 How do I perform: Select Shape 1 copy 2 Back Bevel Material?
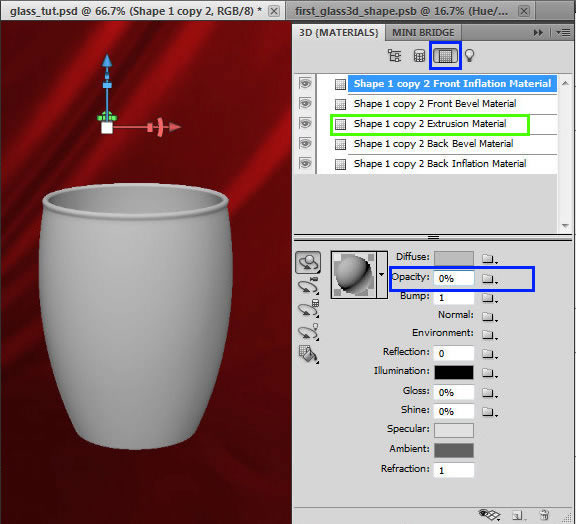click(x=433, y=144)
